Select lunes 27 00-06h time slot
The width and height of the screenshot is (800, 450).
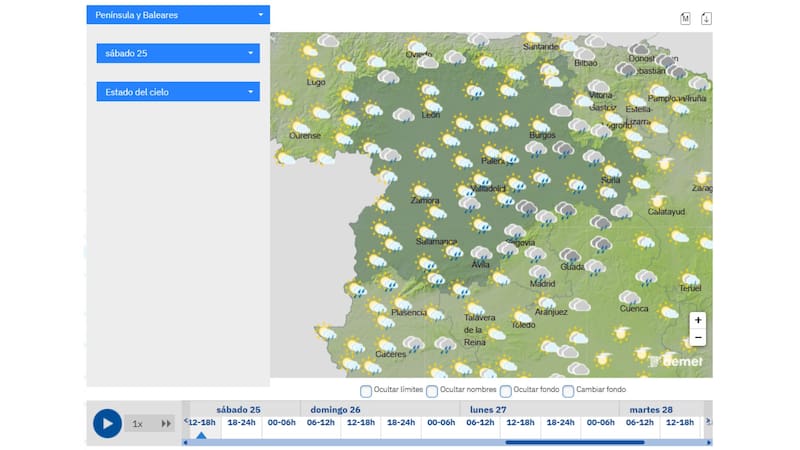441,422
